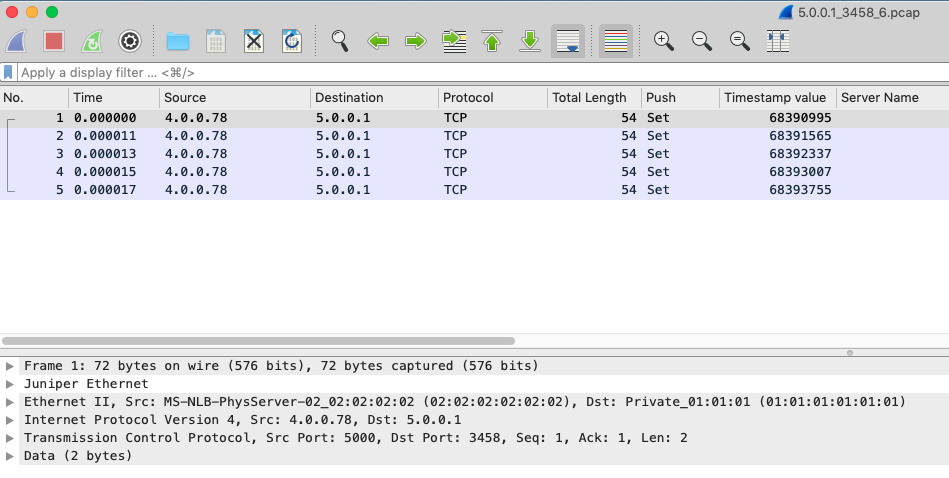Stop capture using the red square button
949x478 pixels.
(54, 41)
